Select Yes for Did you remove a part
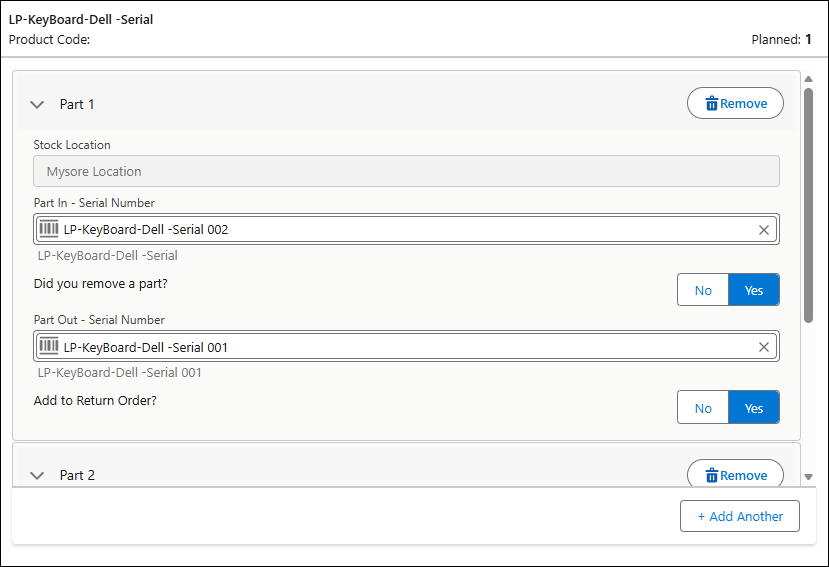The image size is (829, 567). 753,290
